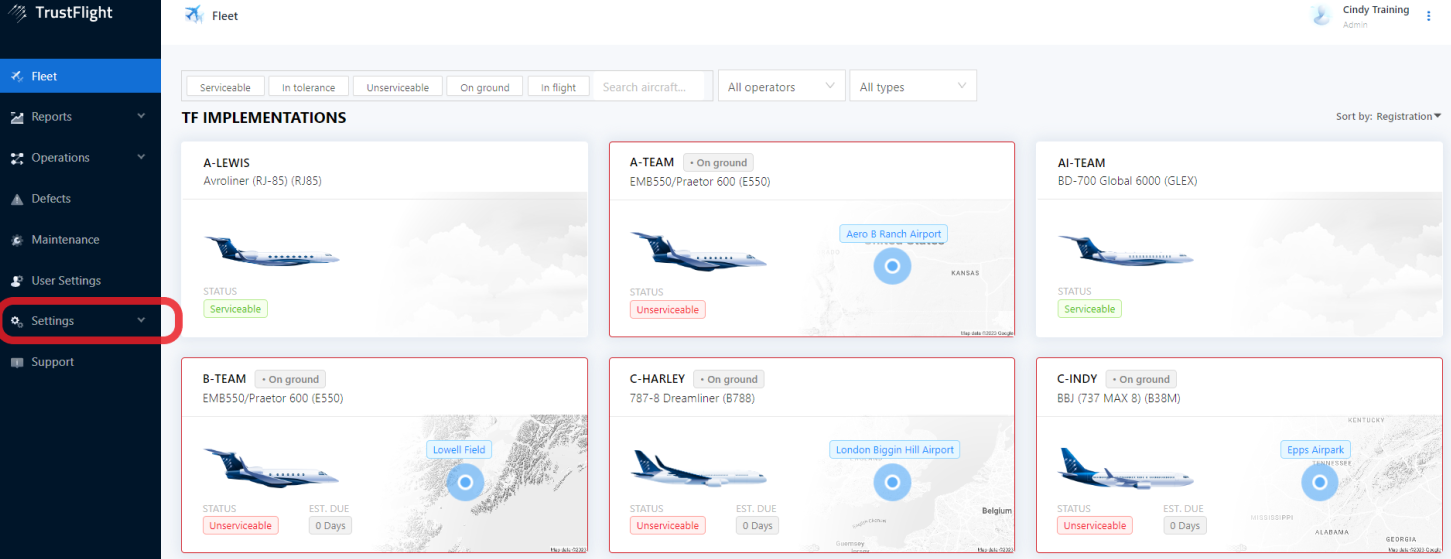Open the All operators dropdown
The height and width of the screenshot is (559, 1451).
click(782, 87)
